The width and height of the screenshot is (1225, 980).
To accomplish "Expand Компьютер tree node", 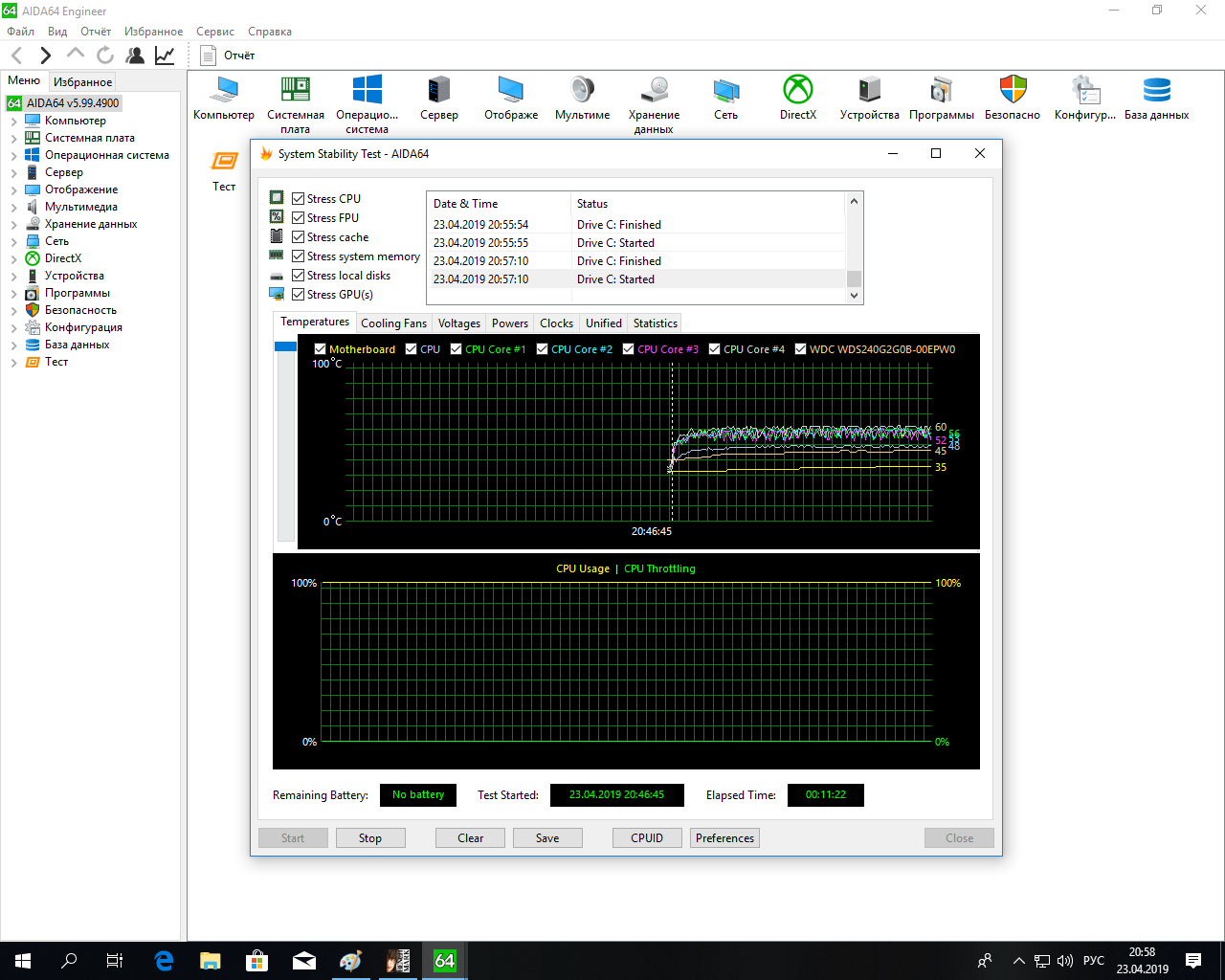I will click(x=13, y=121).
